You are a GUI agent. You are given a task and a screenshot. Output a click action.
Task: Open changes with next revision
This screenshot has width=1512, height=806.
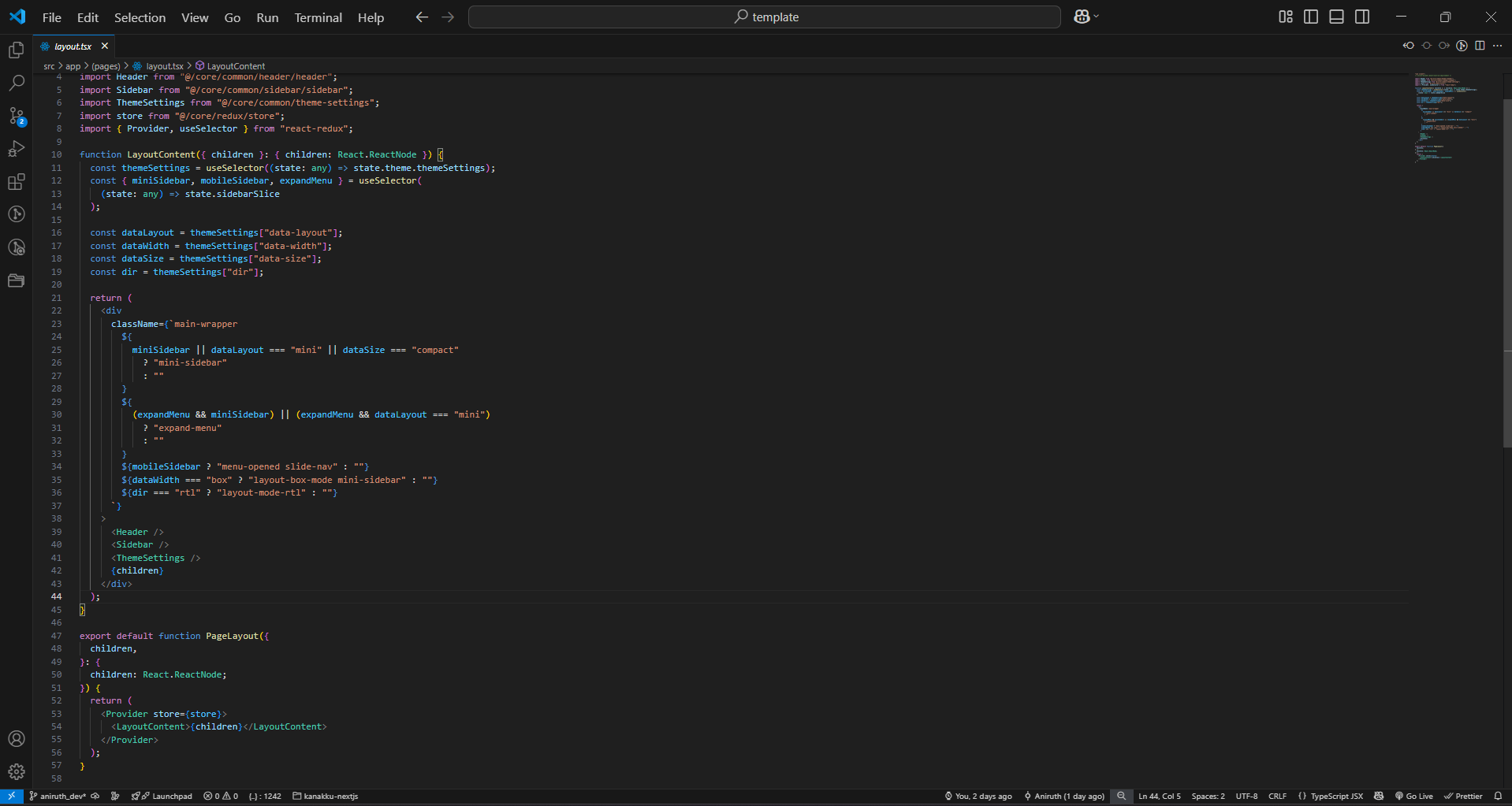pos(1444,46)
